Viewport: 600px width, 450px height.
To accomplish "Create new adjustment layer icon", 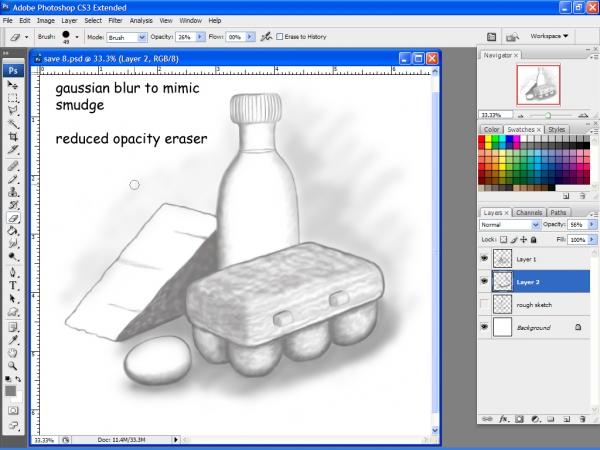I will (535, 419).
